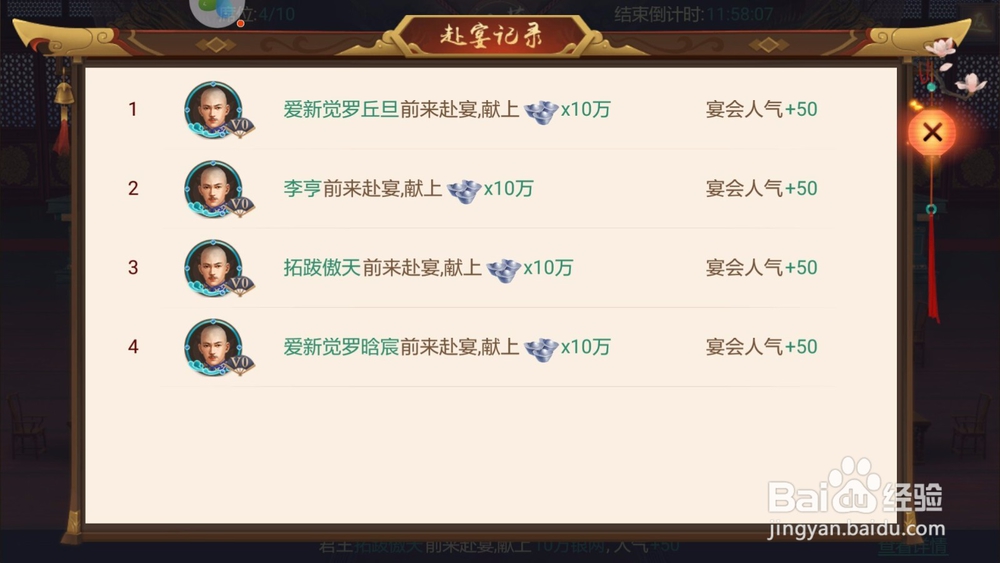This screenshot has width=1000, height=563.
Task: Select player name 爱新觉罗晗宸
Action: [x=341, y=347]
